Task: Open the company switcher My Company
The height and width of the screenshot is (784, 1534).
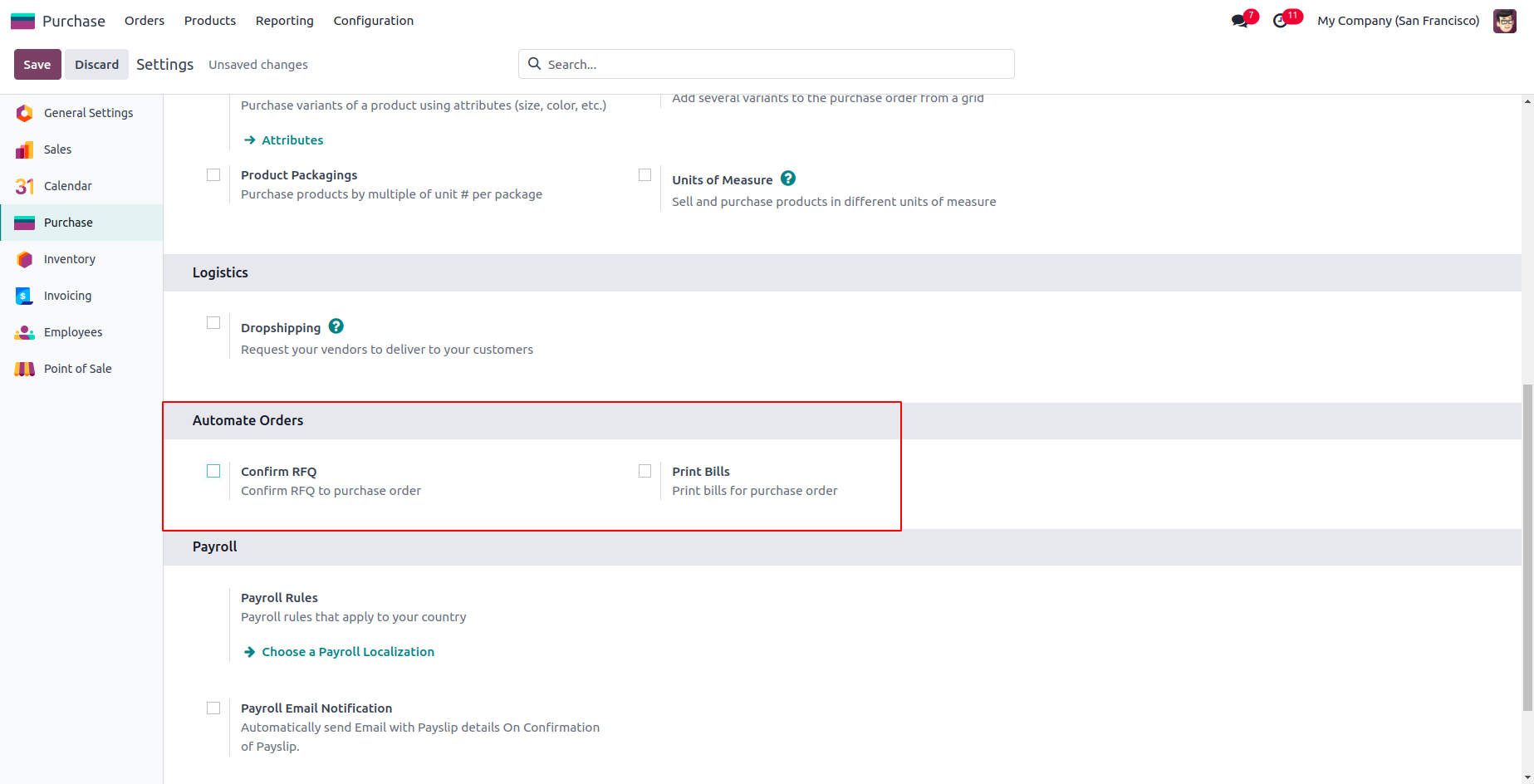Action: tap(1398, 21)
